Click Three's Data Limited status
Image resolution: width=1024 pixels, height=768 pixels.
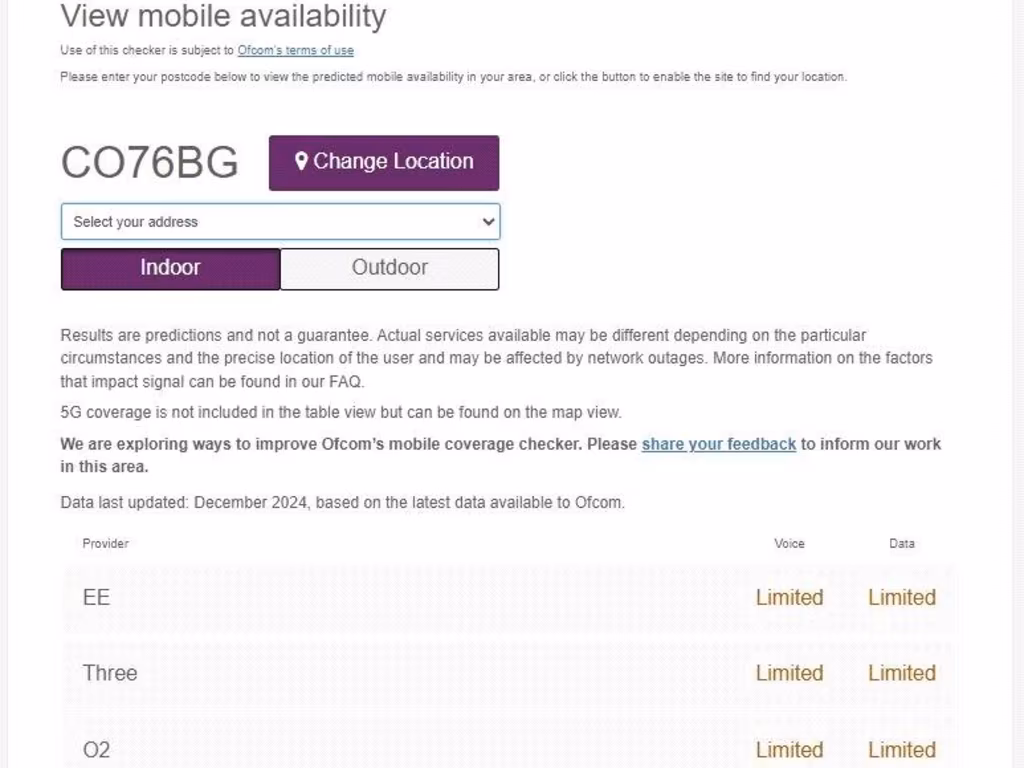tap(901, 673)
